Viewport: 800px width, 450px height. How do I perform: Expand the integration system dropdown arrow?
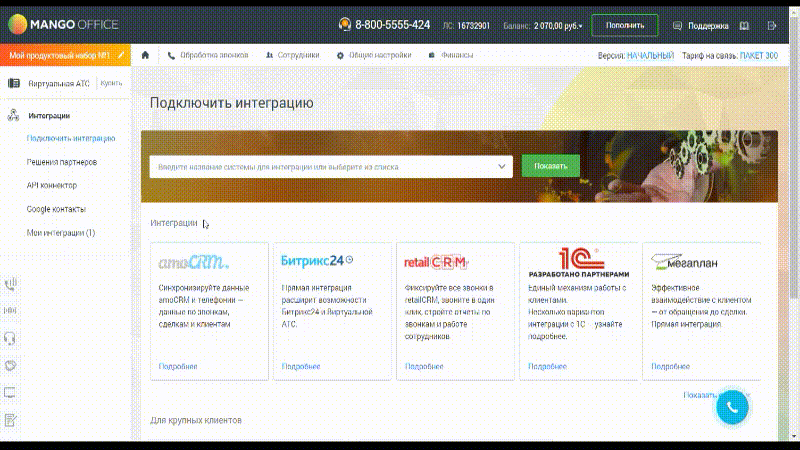click(502, 166)
